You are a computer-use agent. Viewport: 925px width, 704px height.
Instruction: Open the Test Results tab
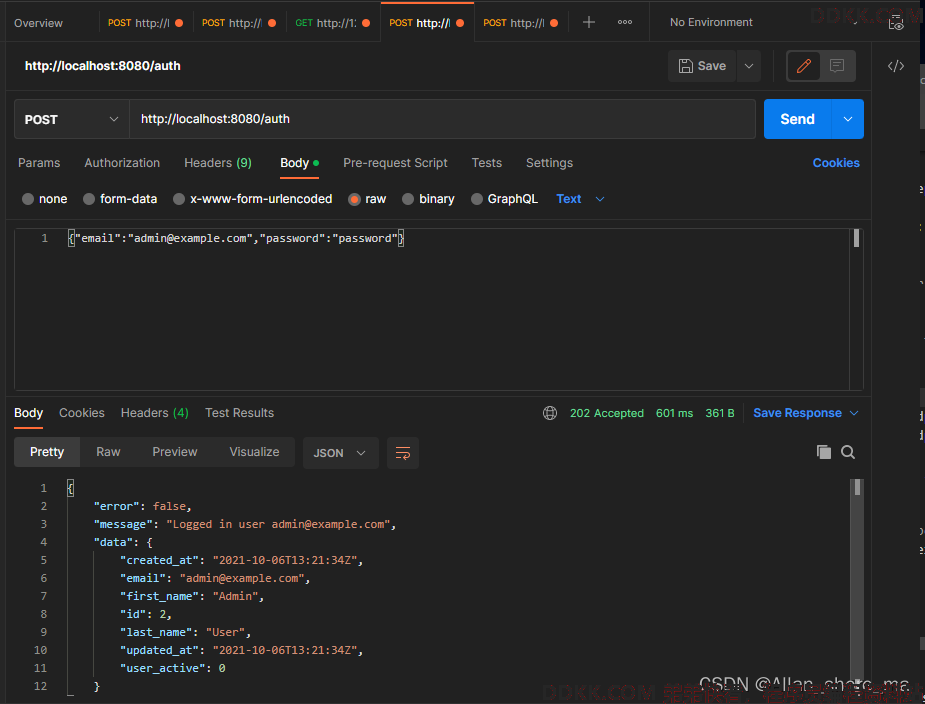(240, 413)
